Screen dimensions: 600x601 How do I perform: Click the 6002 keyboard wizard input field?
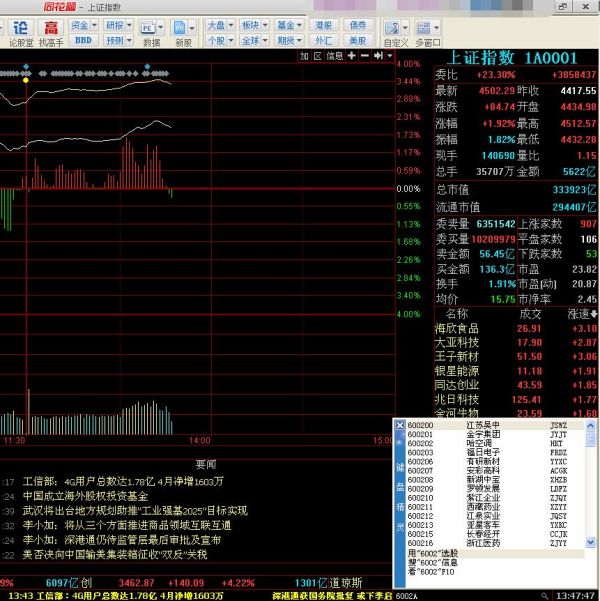[466, 596]
